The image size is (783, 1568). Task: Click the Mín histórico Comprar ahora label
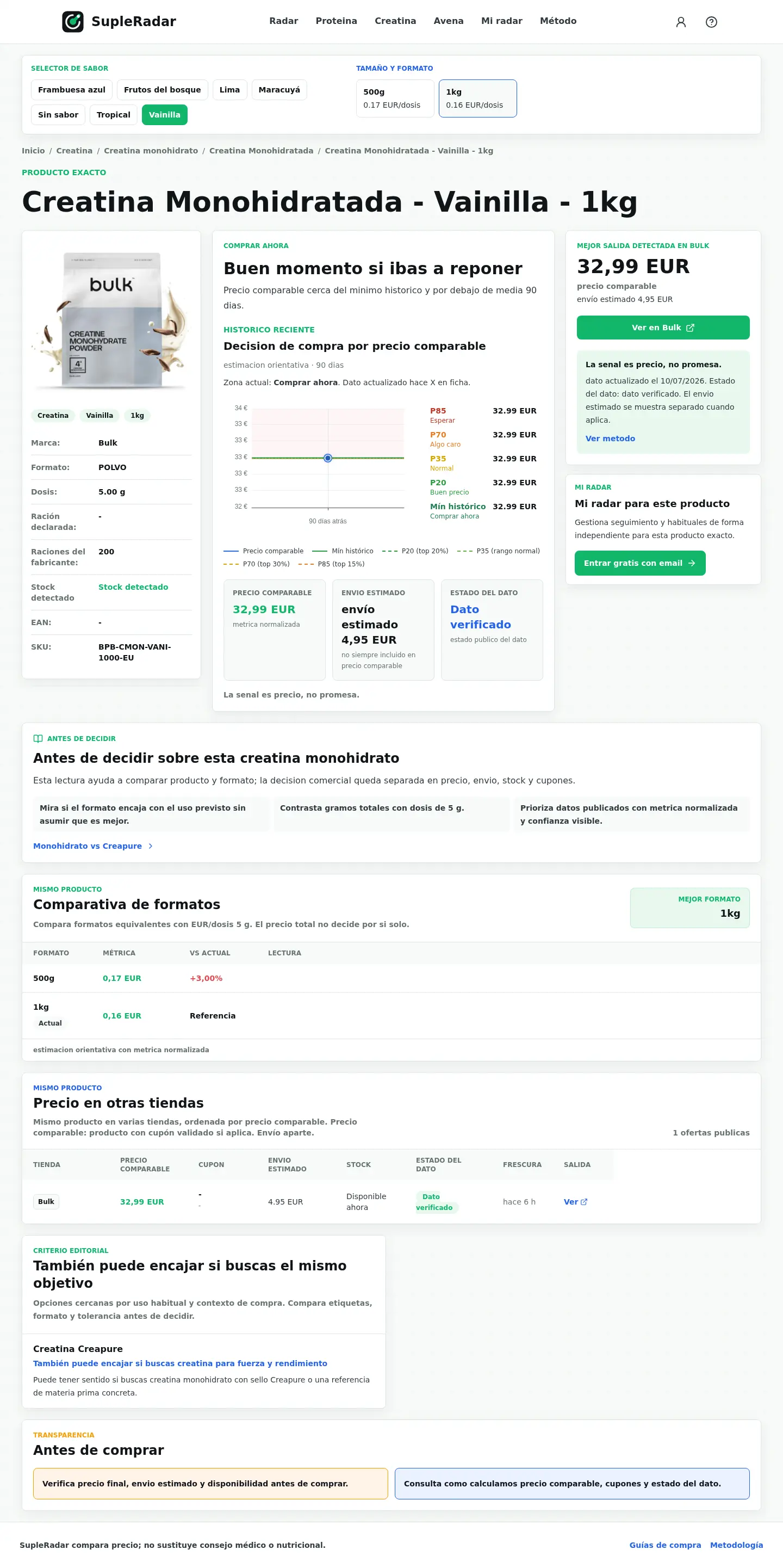(x=457, y=511)
